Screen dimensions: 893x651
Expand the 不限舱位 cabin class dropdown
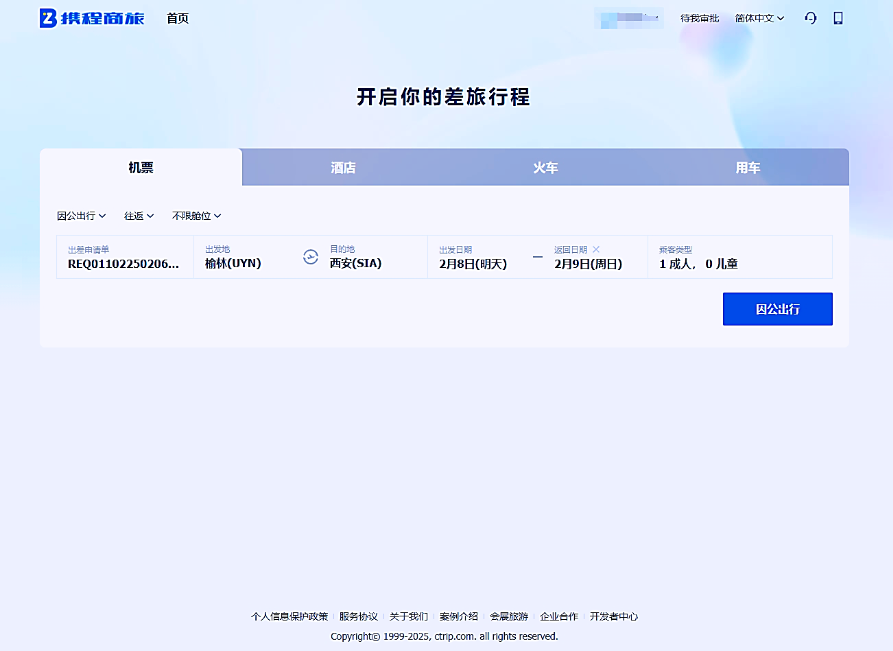pos(196,216)
